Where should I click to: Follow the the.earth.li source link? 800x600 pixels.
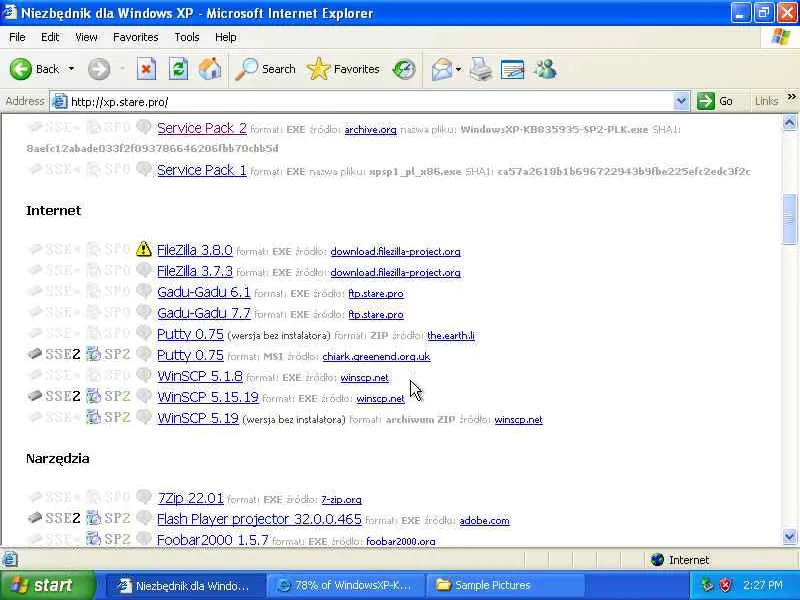tap(451, 335)
